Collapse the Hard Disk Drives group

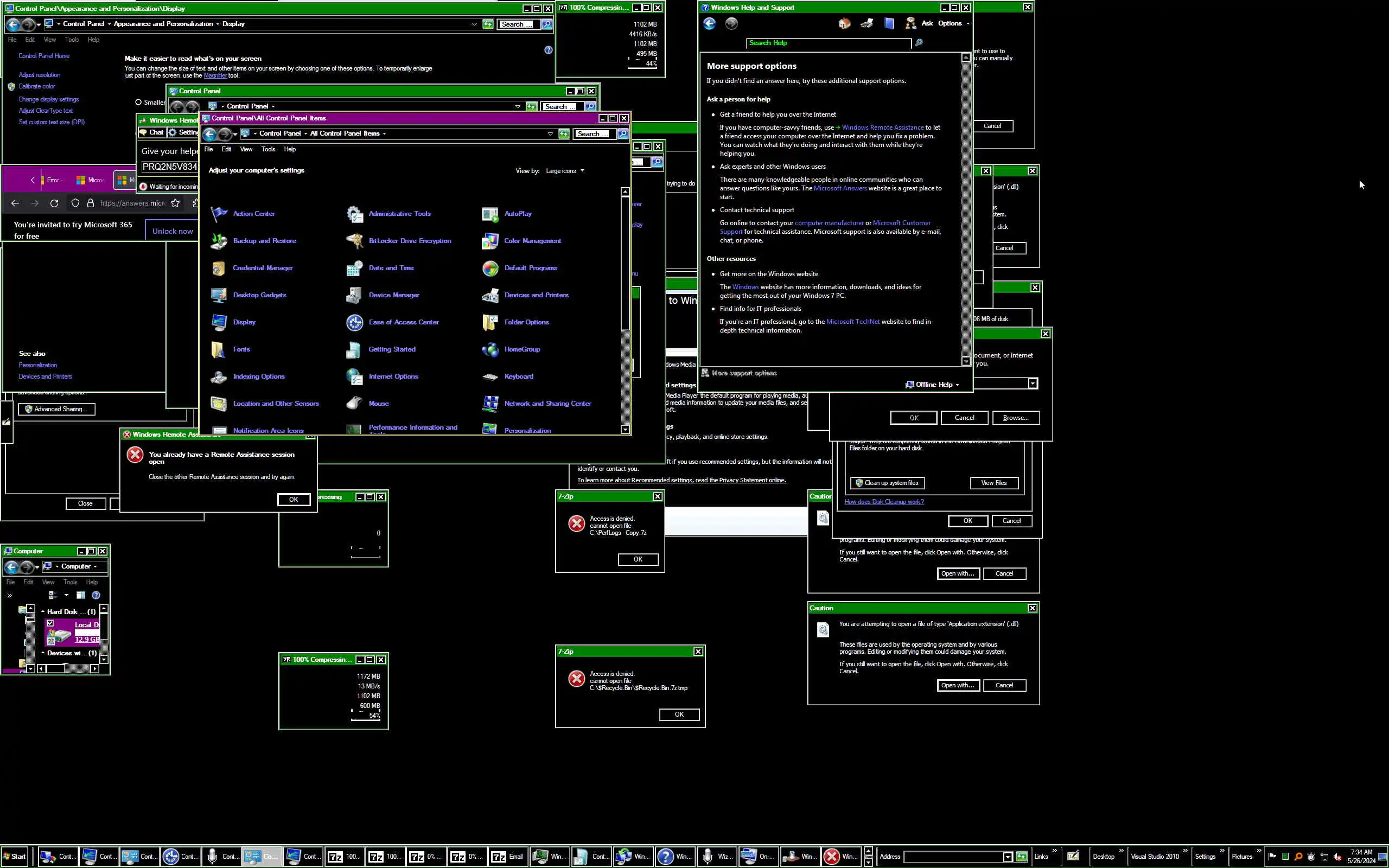(43, 611)
